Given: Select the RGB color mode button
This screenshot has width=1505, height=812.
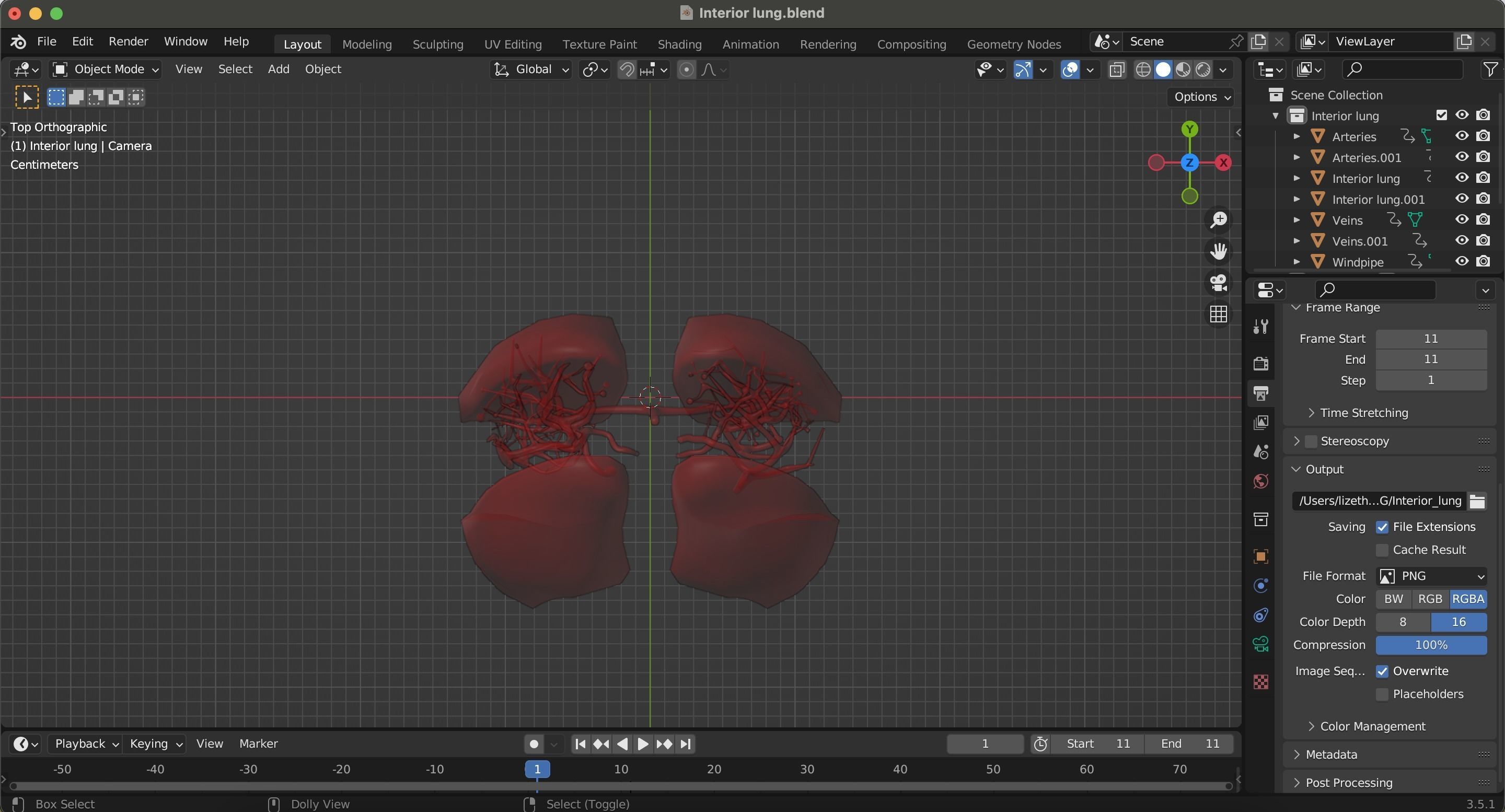Looking at the screenshot, I should [1430, 599].
